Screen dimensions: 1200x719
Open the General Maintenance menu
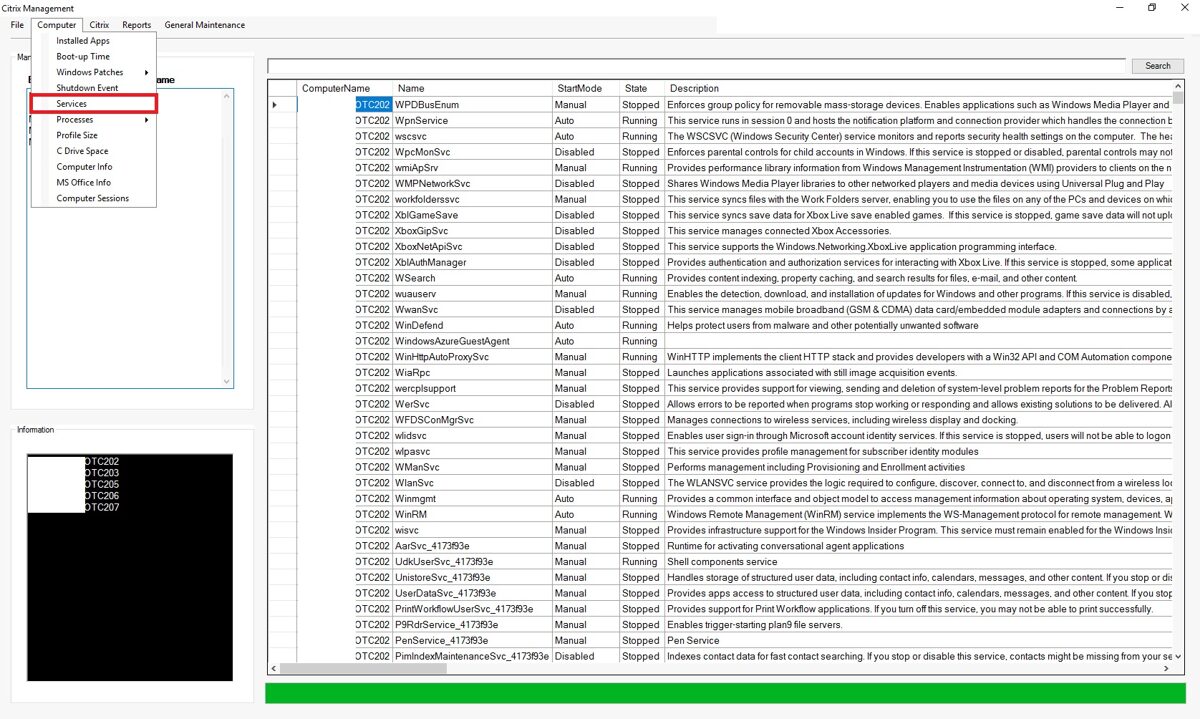click(205, 25)
